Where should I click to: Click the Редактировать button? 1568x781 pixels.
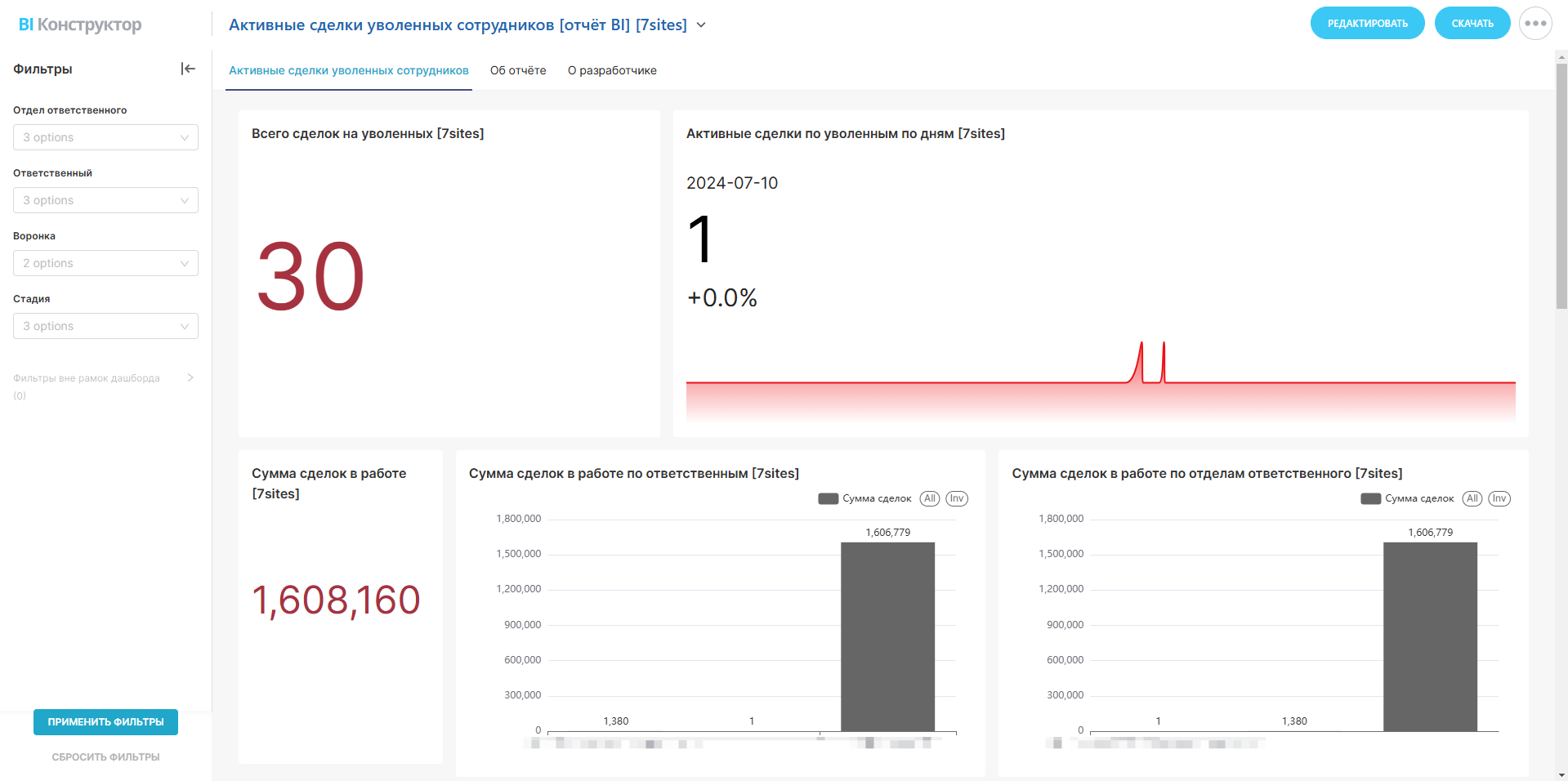click(1367, 24)
